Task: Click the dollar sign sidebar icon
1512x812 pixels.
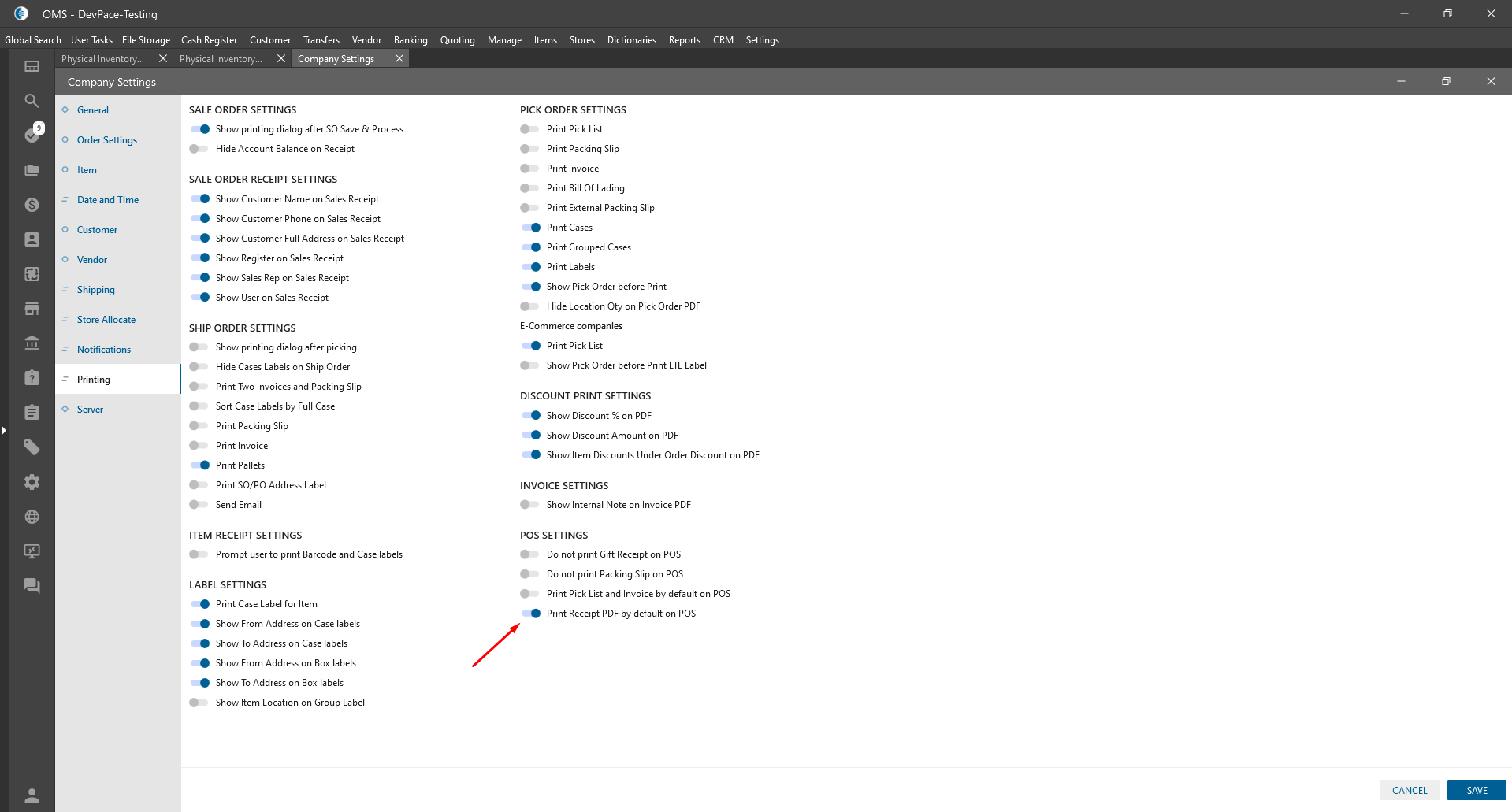Action: click(32, 205)
